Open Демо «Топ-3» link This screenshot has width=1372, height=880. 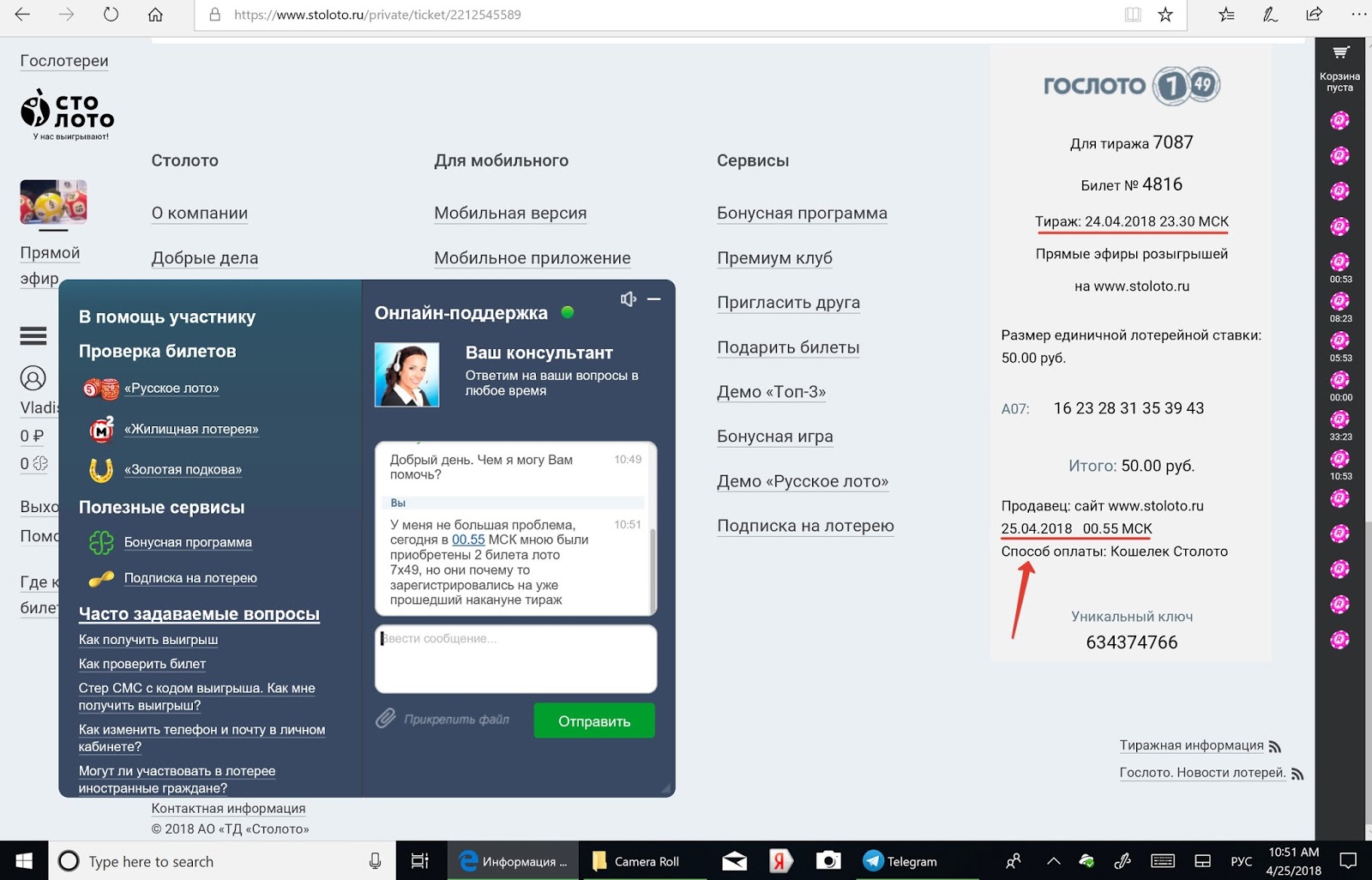772,391
